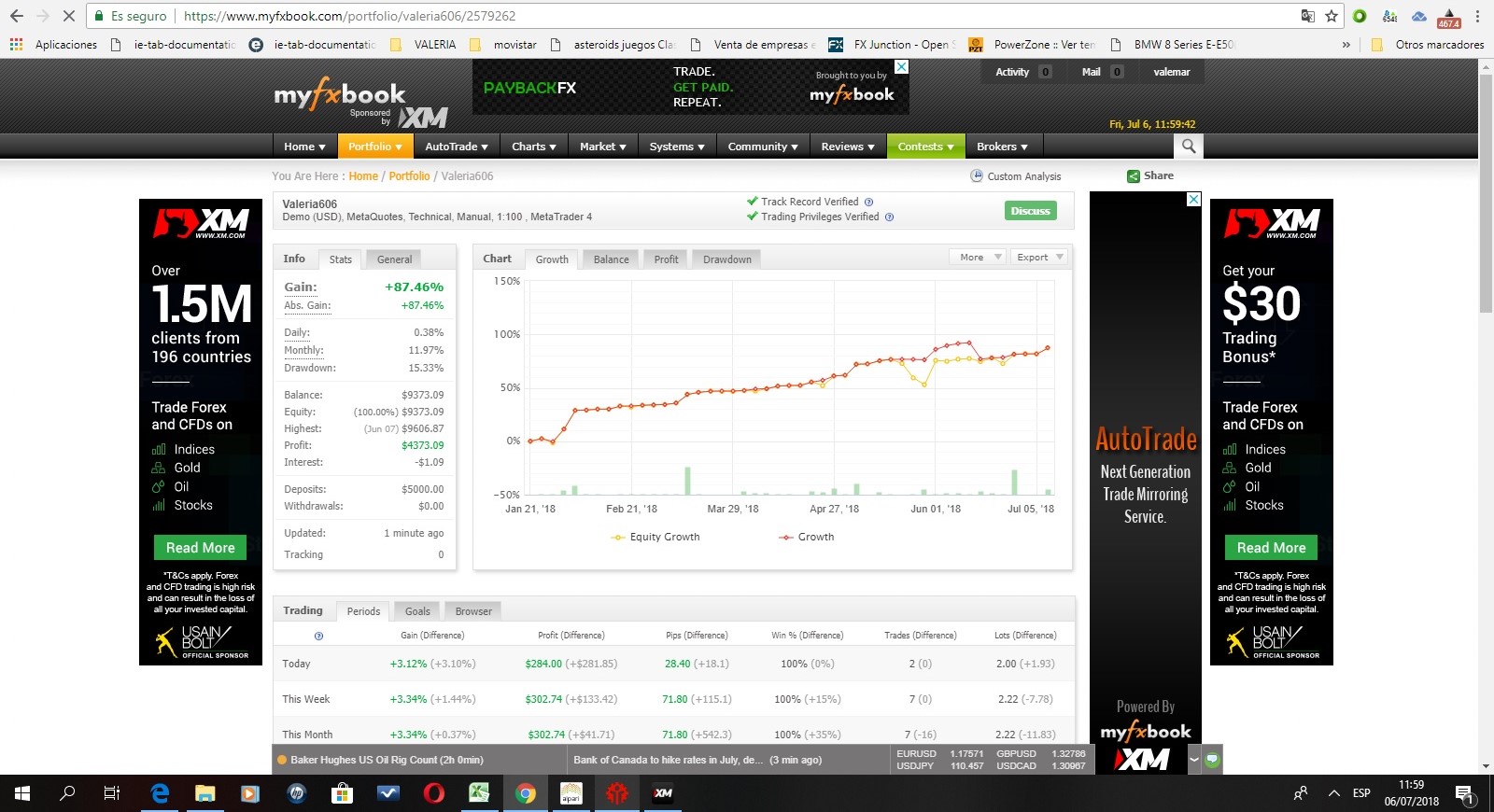Switch to the Goals tab in Trading panel
Viewport: 1494px width, 812px height.
tap(417, 611)
